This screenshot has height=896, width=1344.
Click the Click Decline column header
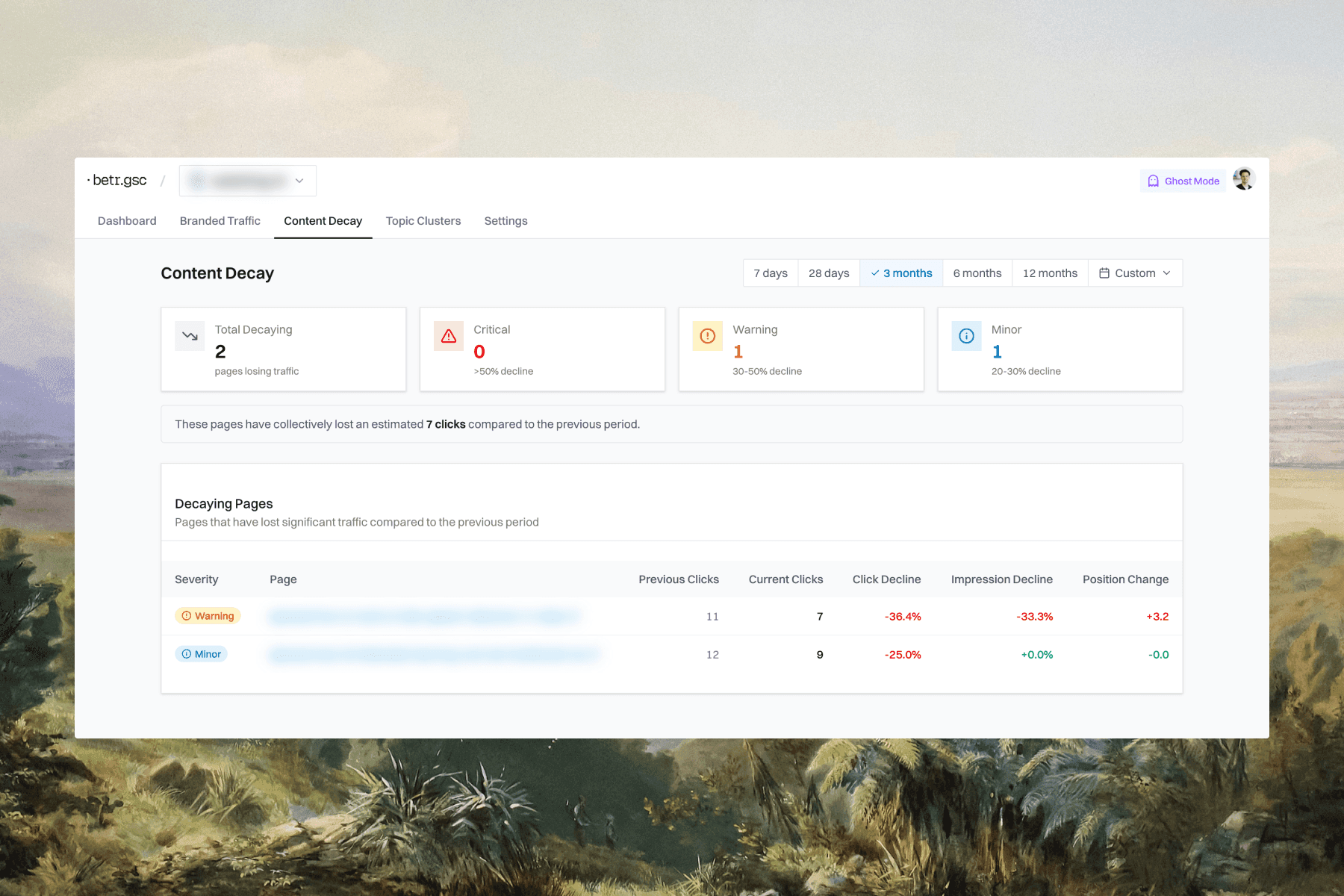[x=886, y=579]
